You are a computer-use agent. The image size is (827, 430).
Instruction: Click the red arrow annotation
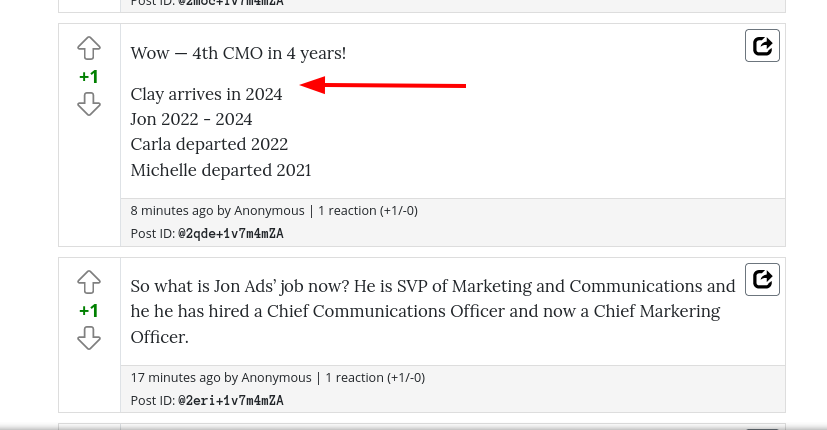click(x=383, y=86)
